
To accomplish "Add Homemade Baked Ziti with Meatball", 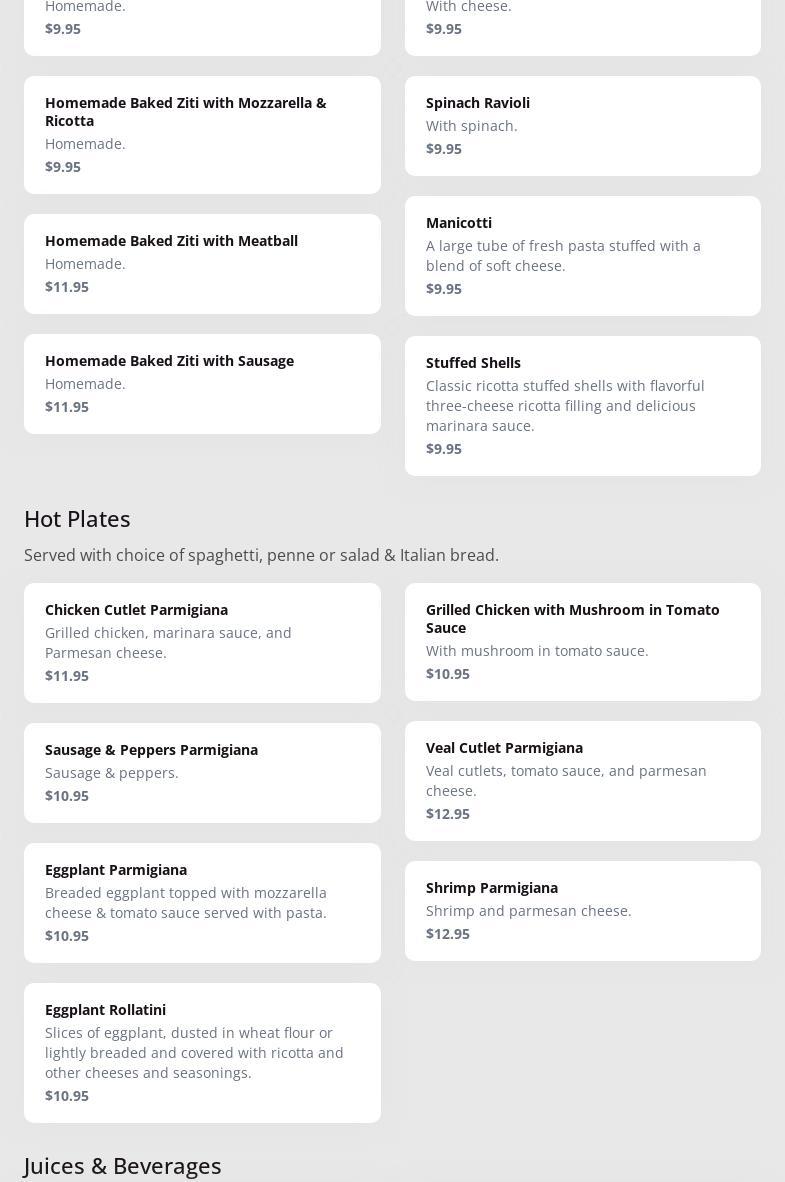I will tap(202, 263).
